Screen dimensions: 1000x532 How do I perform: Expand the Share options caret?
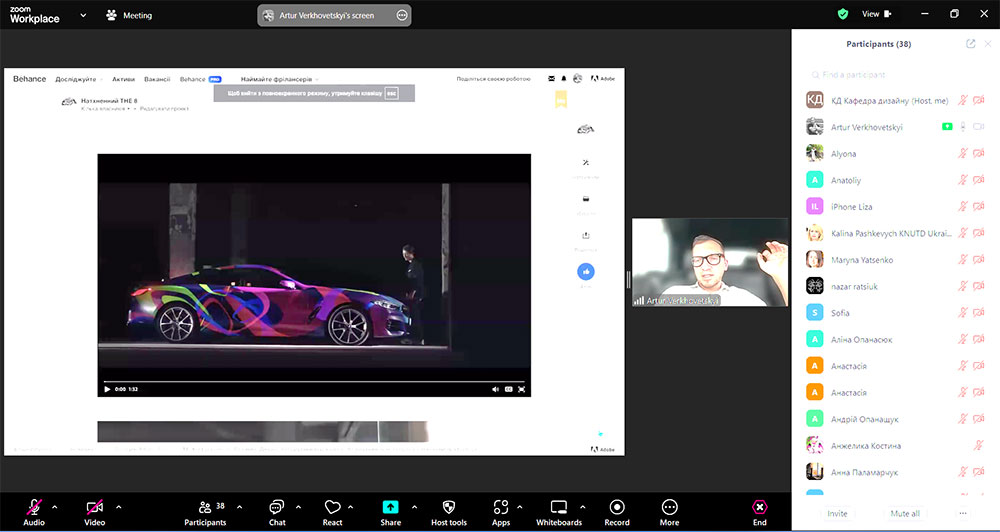415,508
